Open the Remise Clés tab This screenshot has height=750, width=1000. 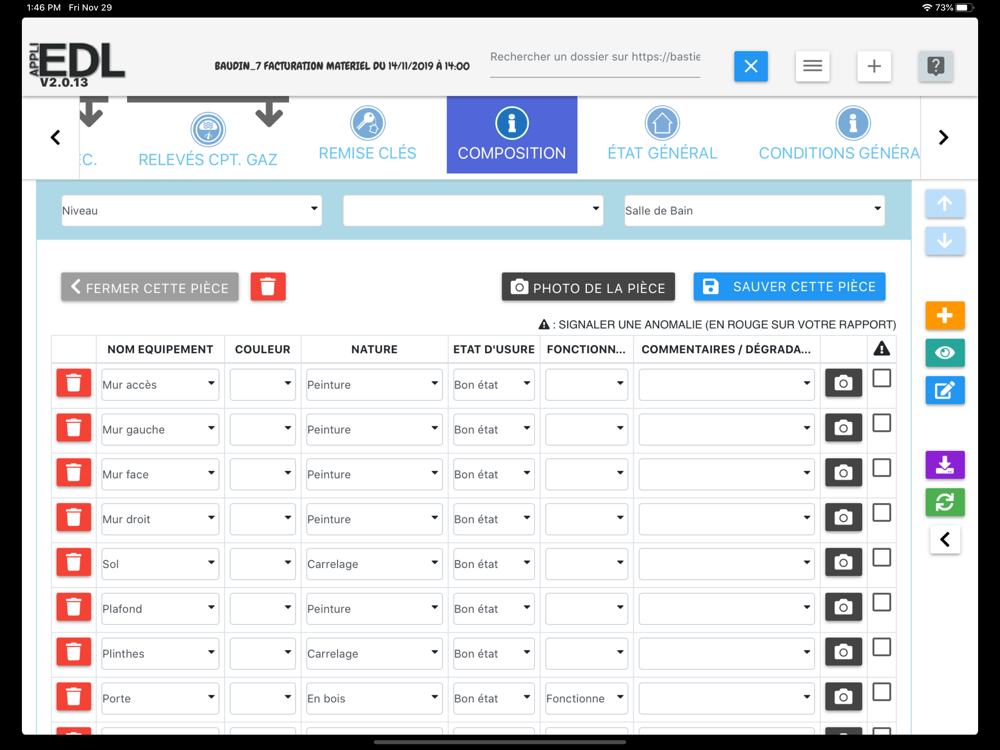click(367, 135)
